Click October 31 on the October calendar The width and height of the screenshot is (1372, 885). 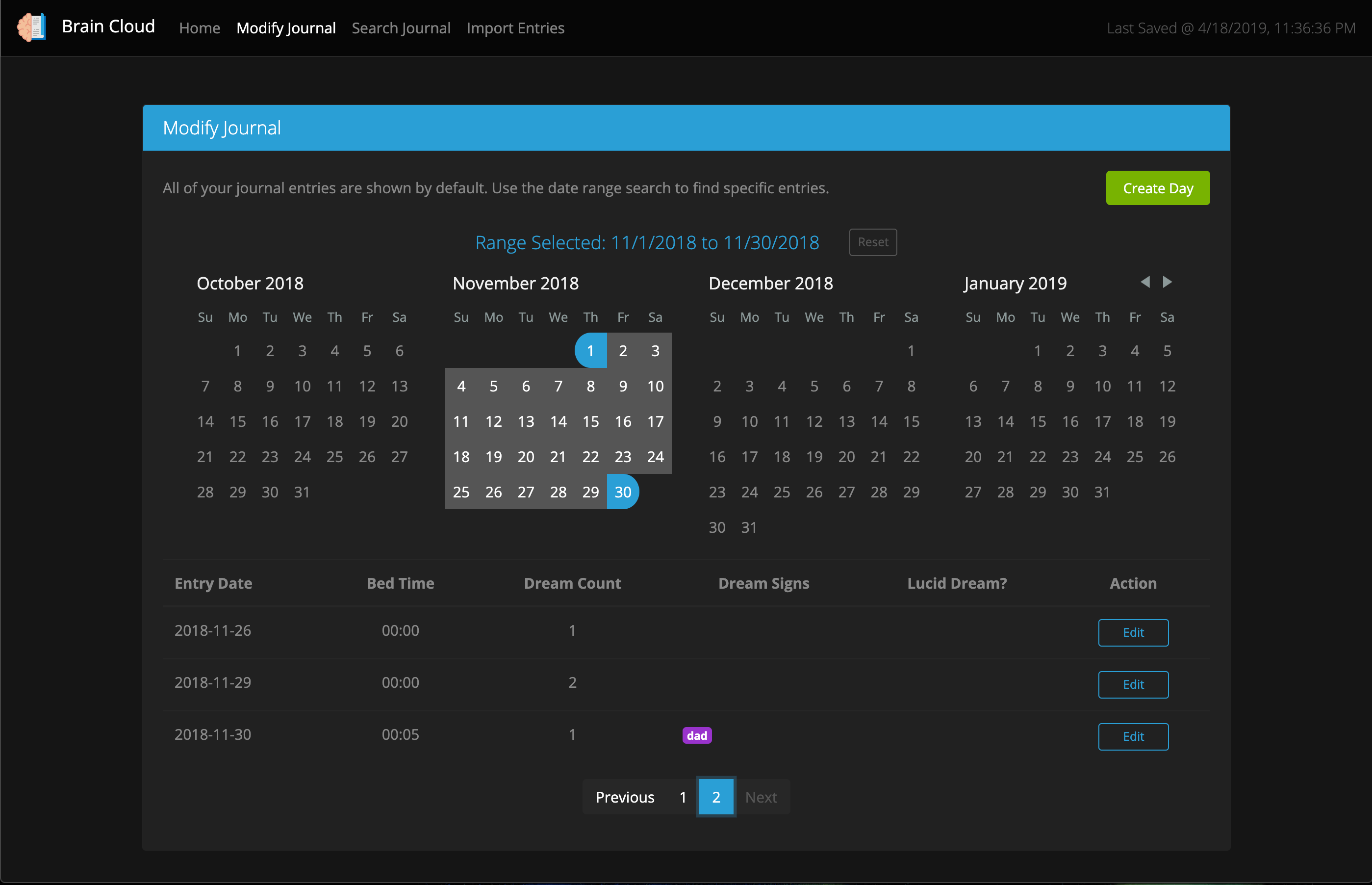pos(302,492)
